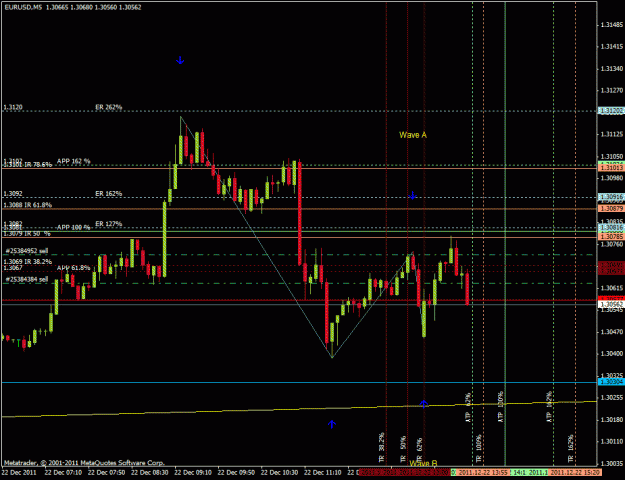Select the vertical 'TR 62%' label
This screenshot has height=480, width=625.
point(419,450)
